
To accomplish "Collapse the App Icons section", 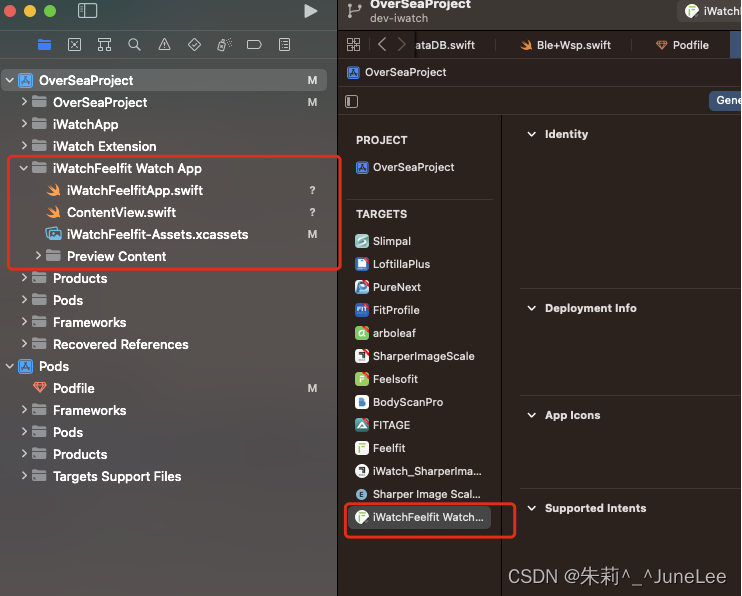I will click(x=532, y=415).
